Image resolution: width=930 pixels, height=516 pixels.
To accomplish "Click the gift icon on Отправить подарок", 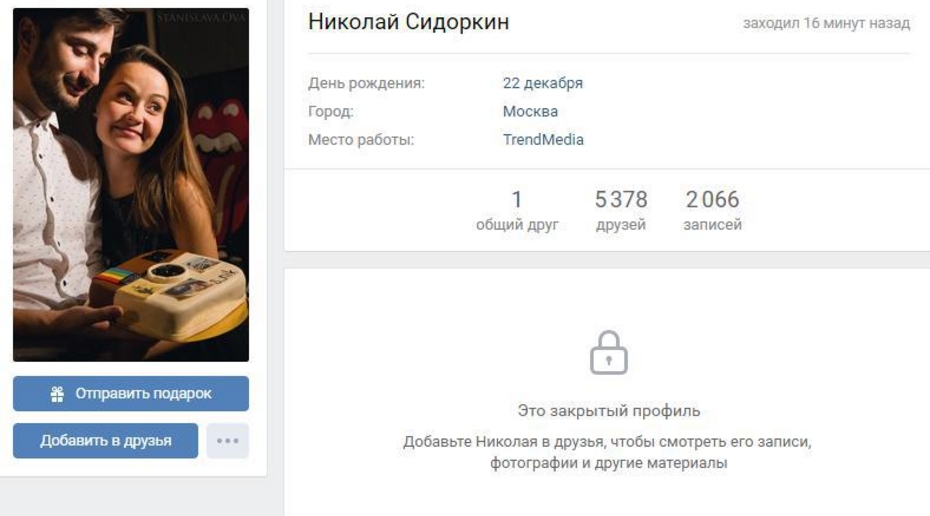I will 57,394.
